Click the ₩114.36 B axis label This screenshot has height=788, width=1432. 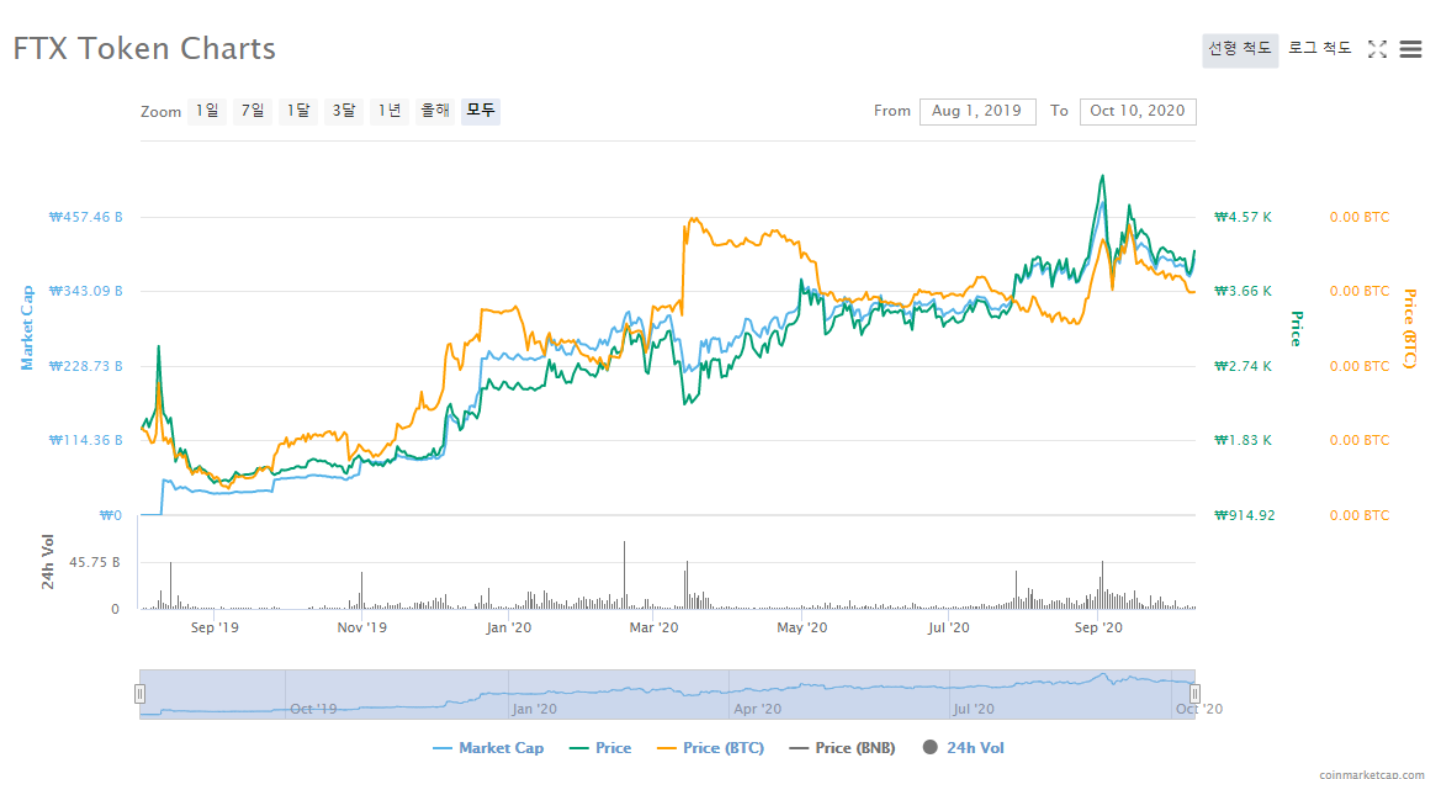tap(86, 440)
